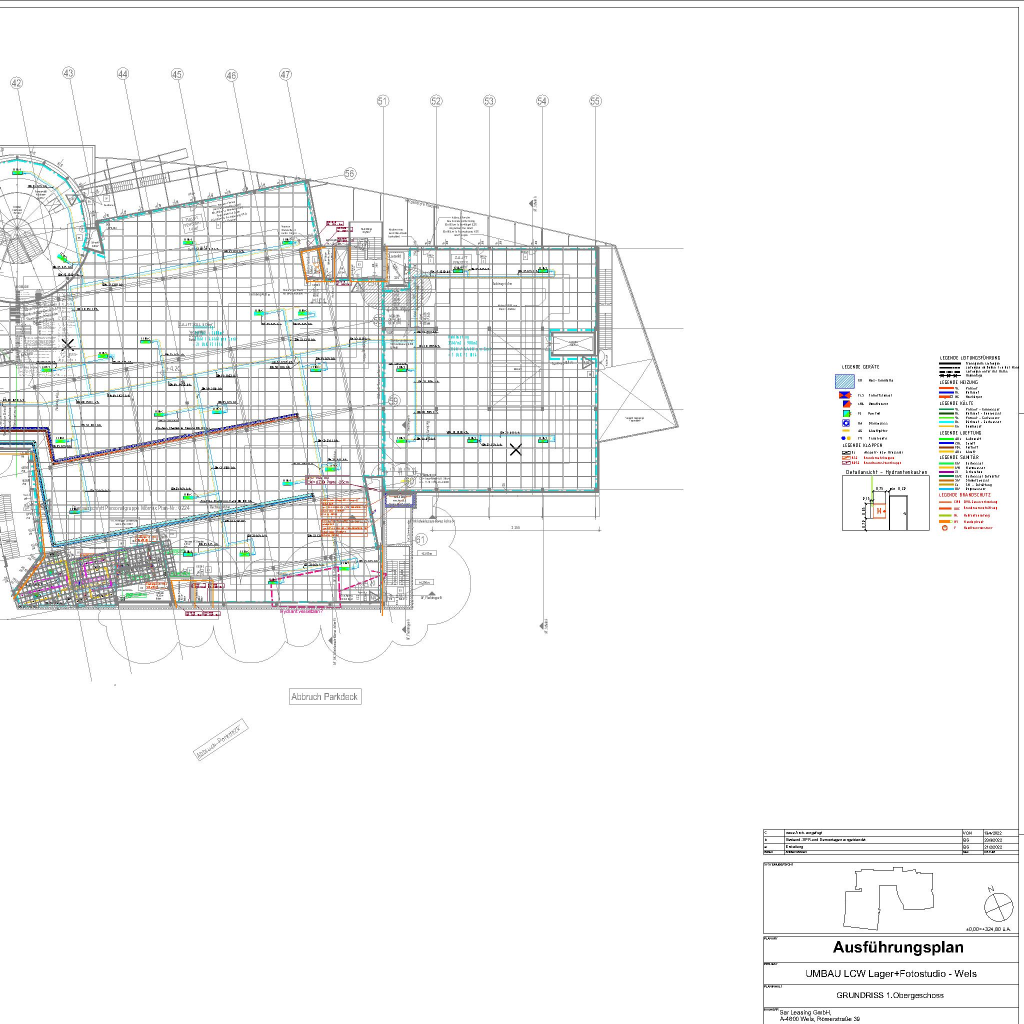Click the hatched blue device legend symbol
This screenshot has height=1024, width=1024.
[847, 381]
